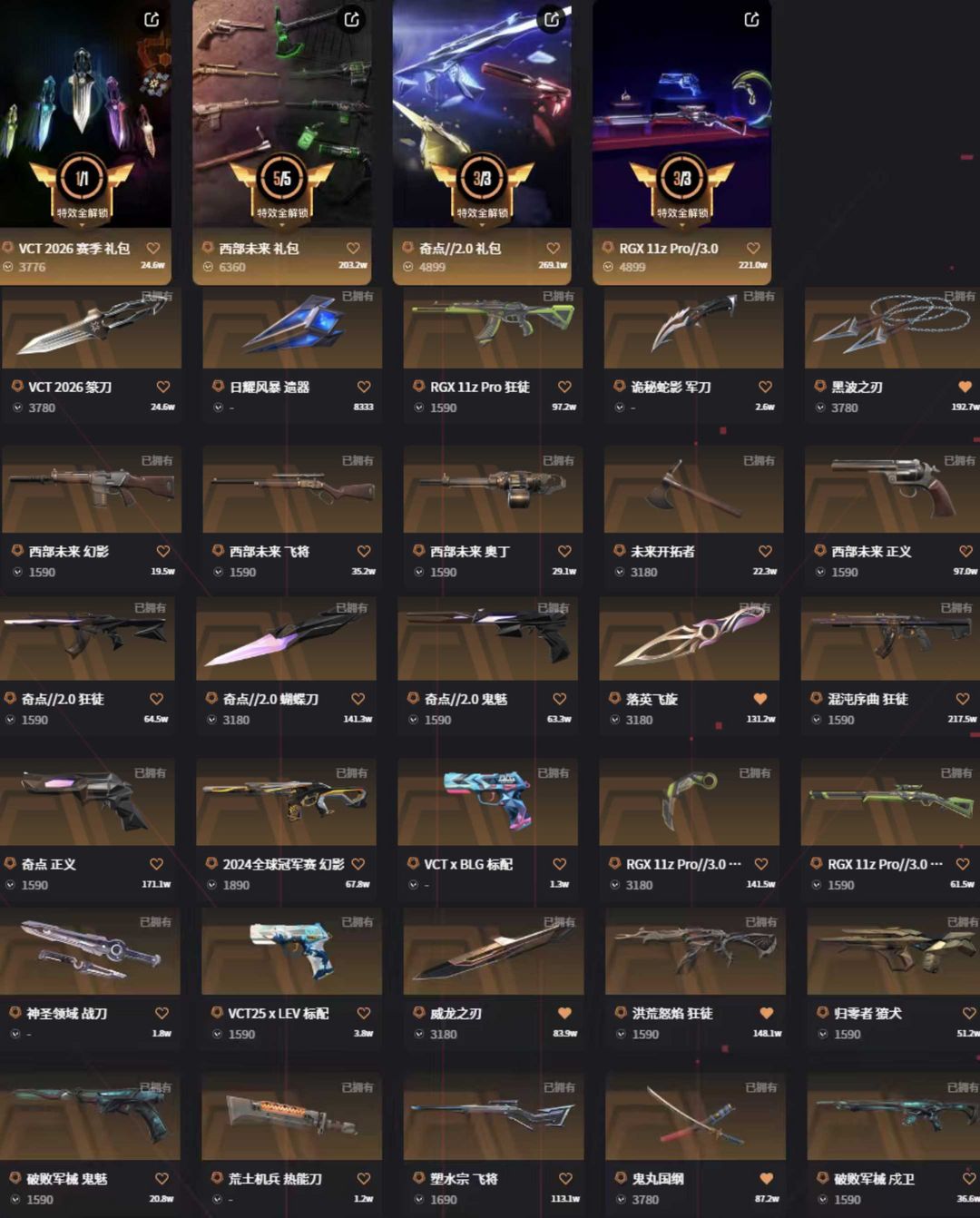Click share icon on 西部未来礼包 bundle

point(352,19)
